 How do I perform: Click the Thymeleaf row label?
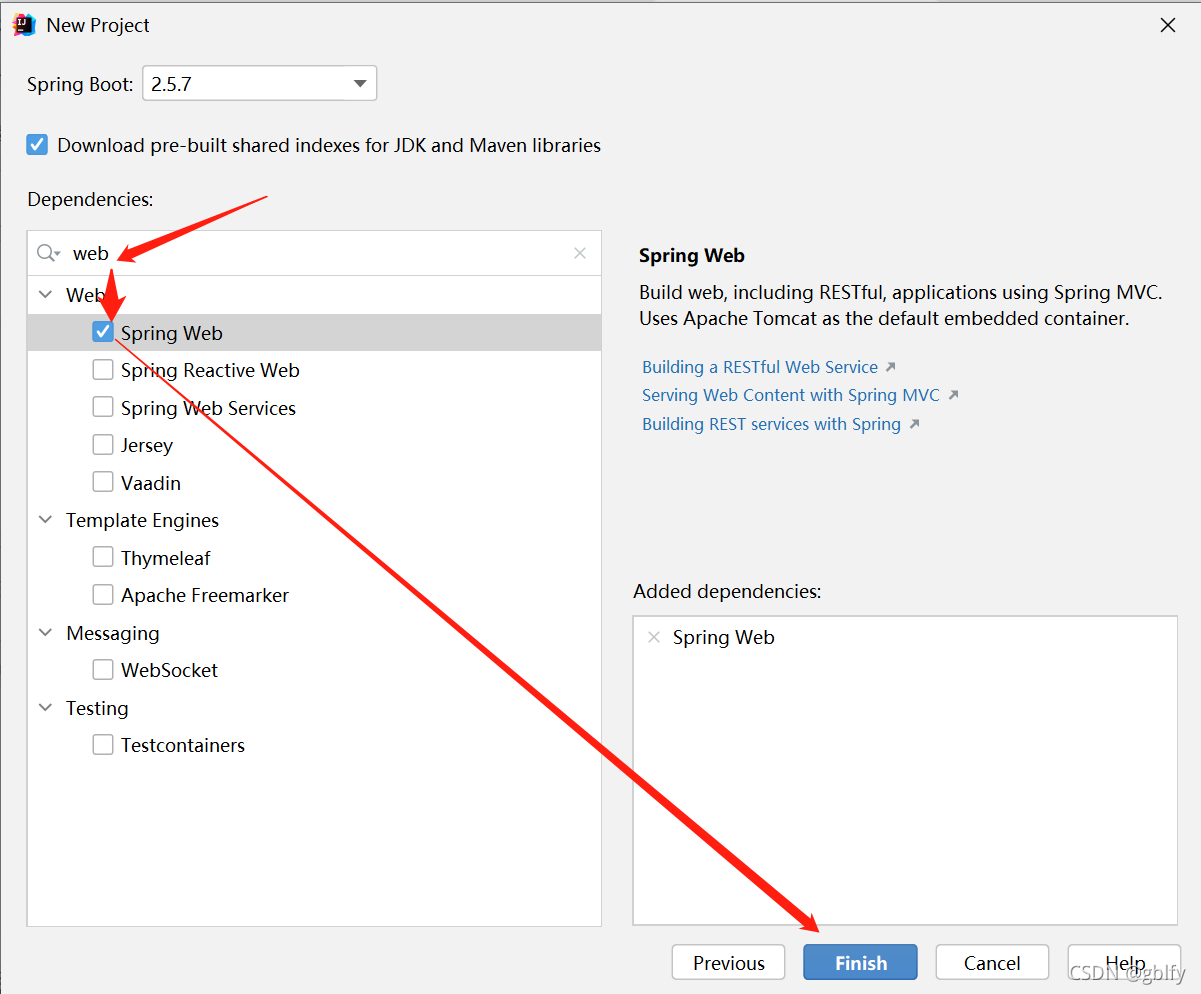coord(166,558)
